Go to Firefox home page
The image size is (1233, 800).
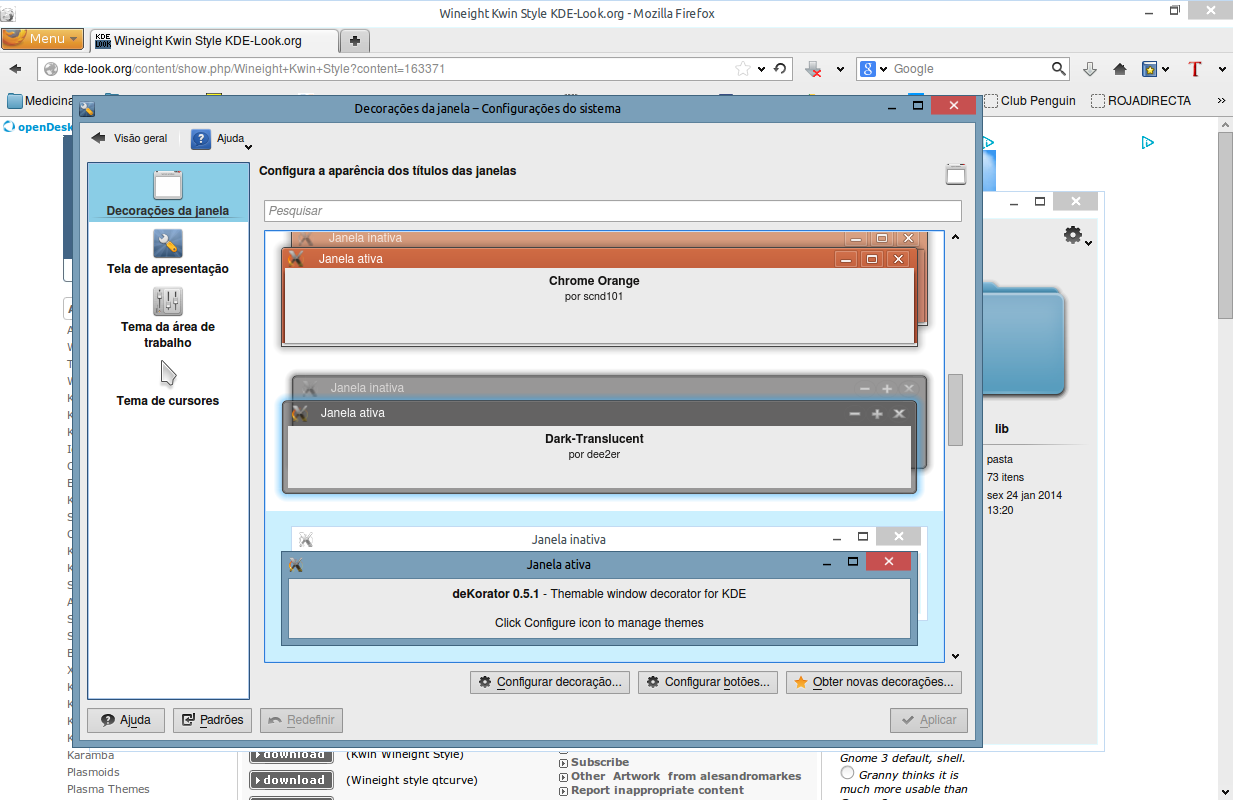tap(1120, 69)
